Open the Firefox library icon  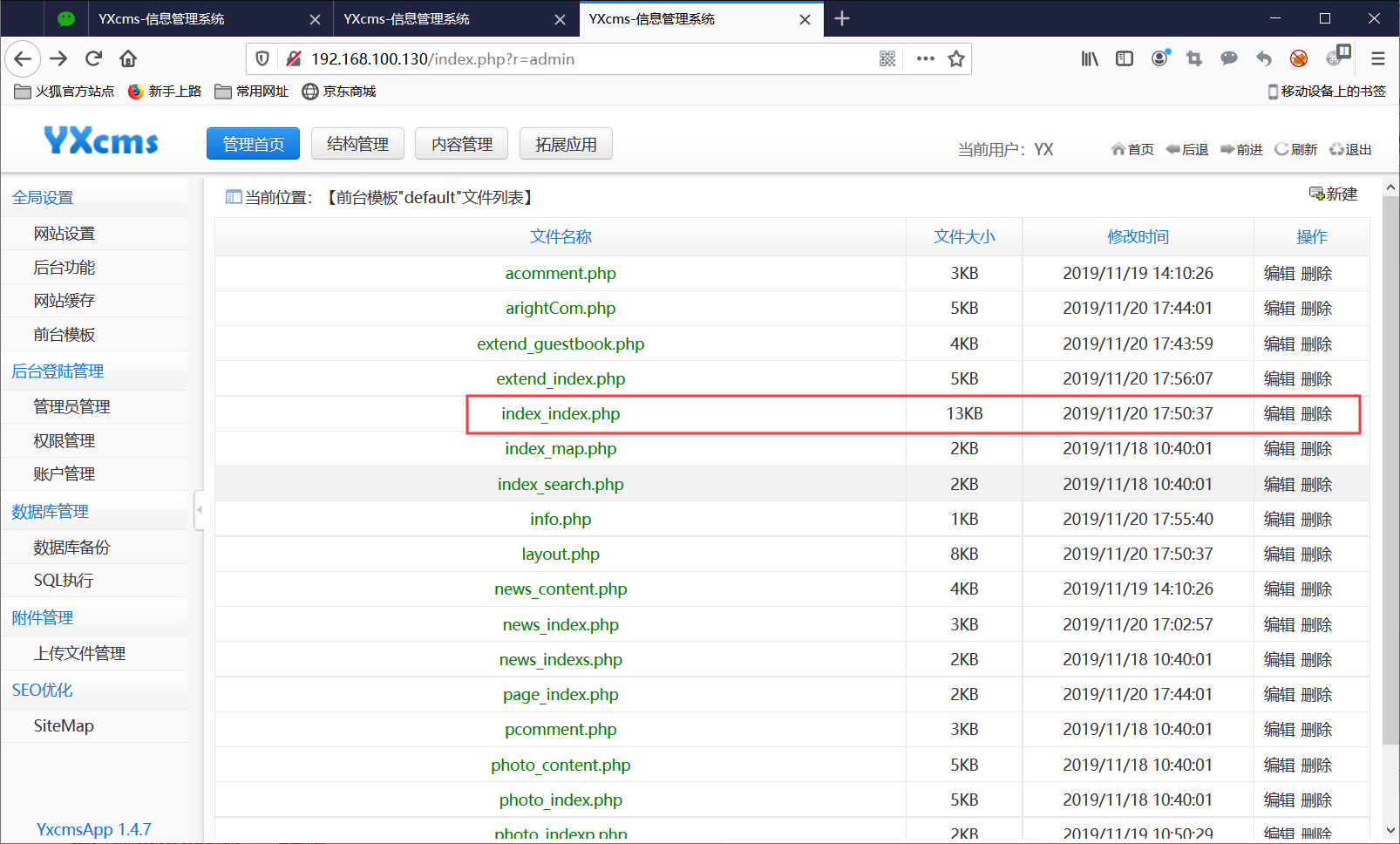[x=1089, y=58]
